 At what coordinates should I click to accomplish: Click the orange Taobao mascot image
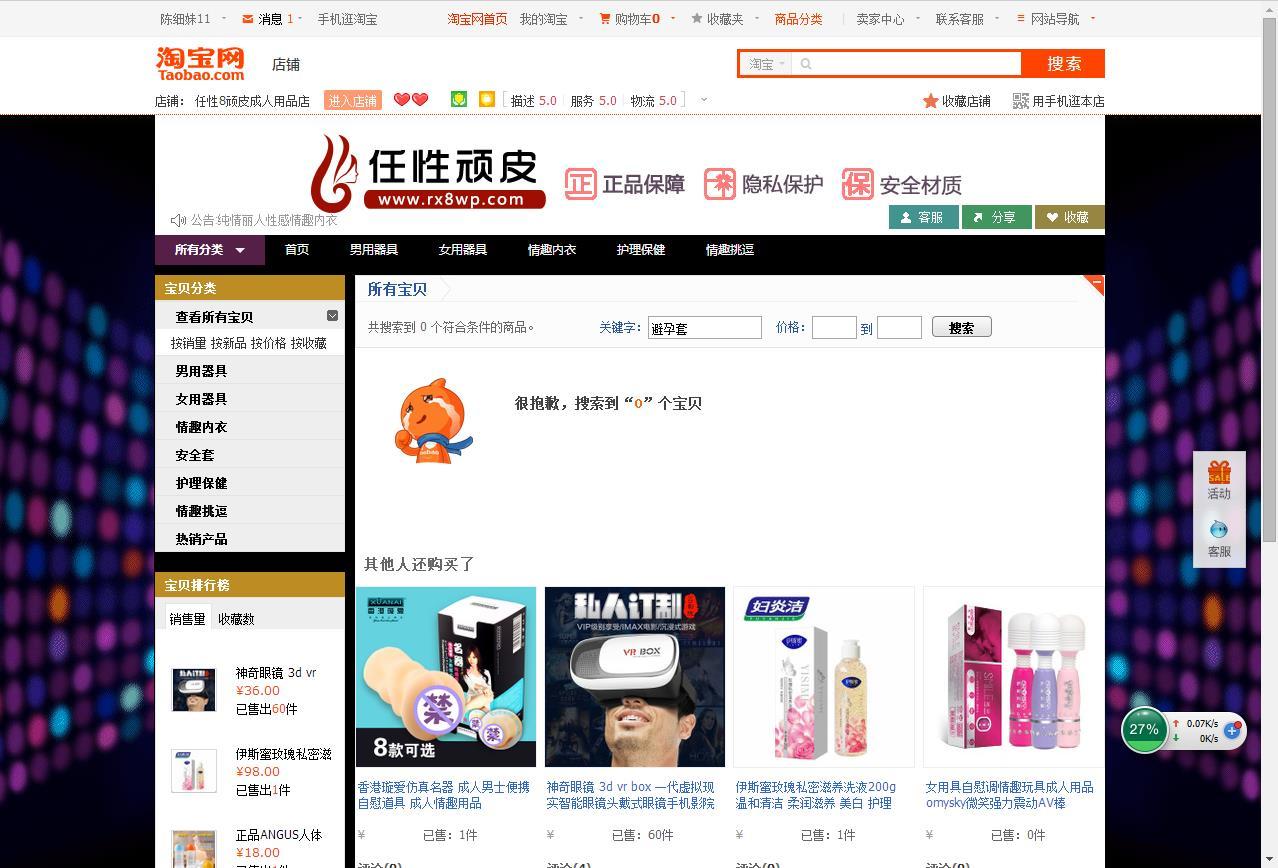[435, 420]
